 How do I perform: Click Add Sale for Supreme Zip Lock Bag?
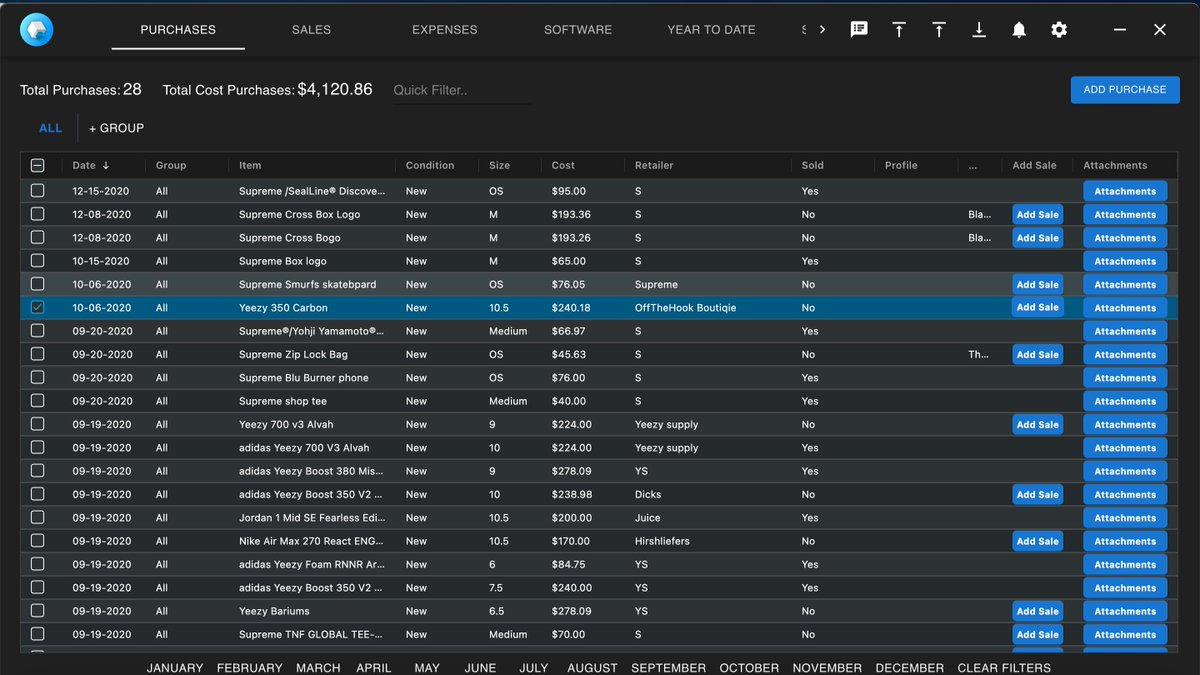point(1037,354)
